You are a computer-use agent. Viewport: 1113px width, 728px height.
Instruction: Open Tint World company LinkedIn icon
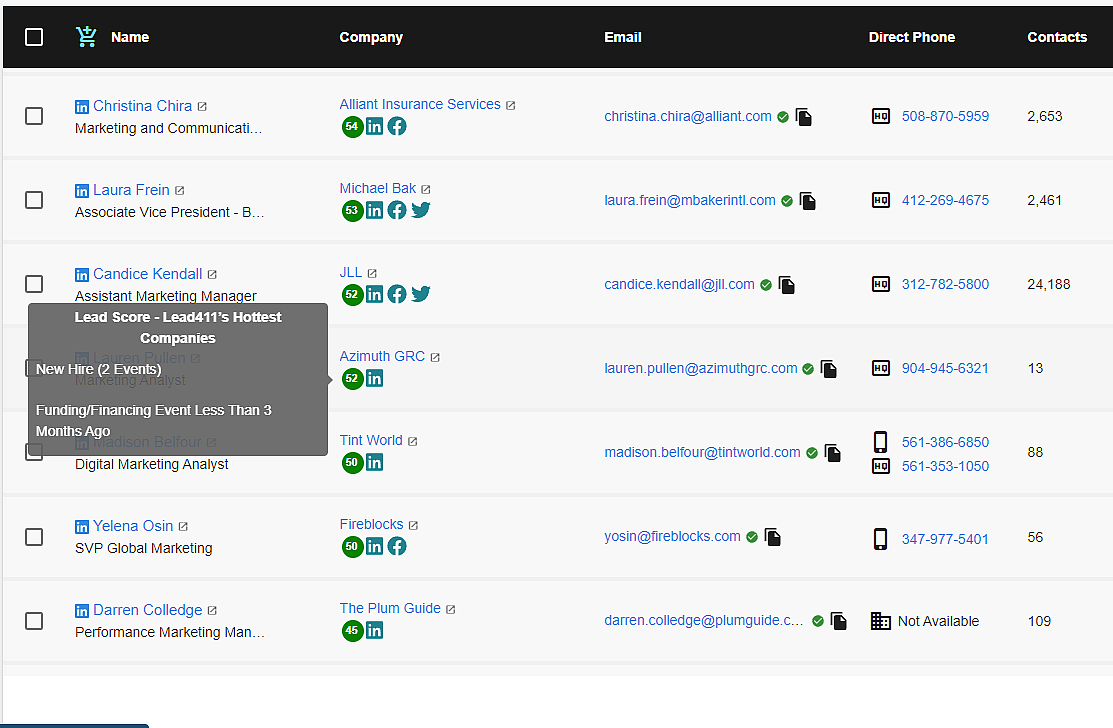[375, 463]
